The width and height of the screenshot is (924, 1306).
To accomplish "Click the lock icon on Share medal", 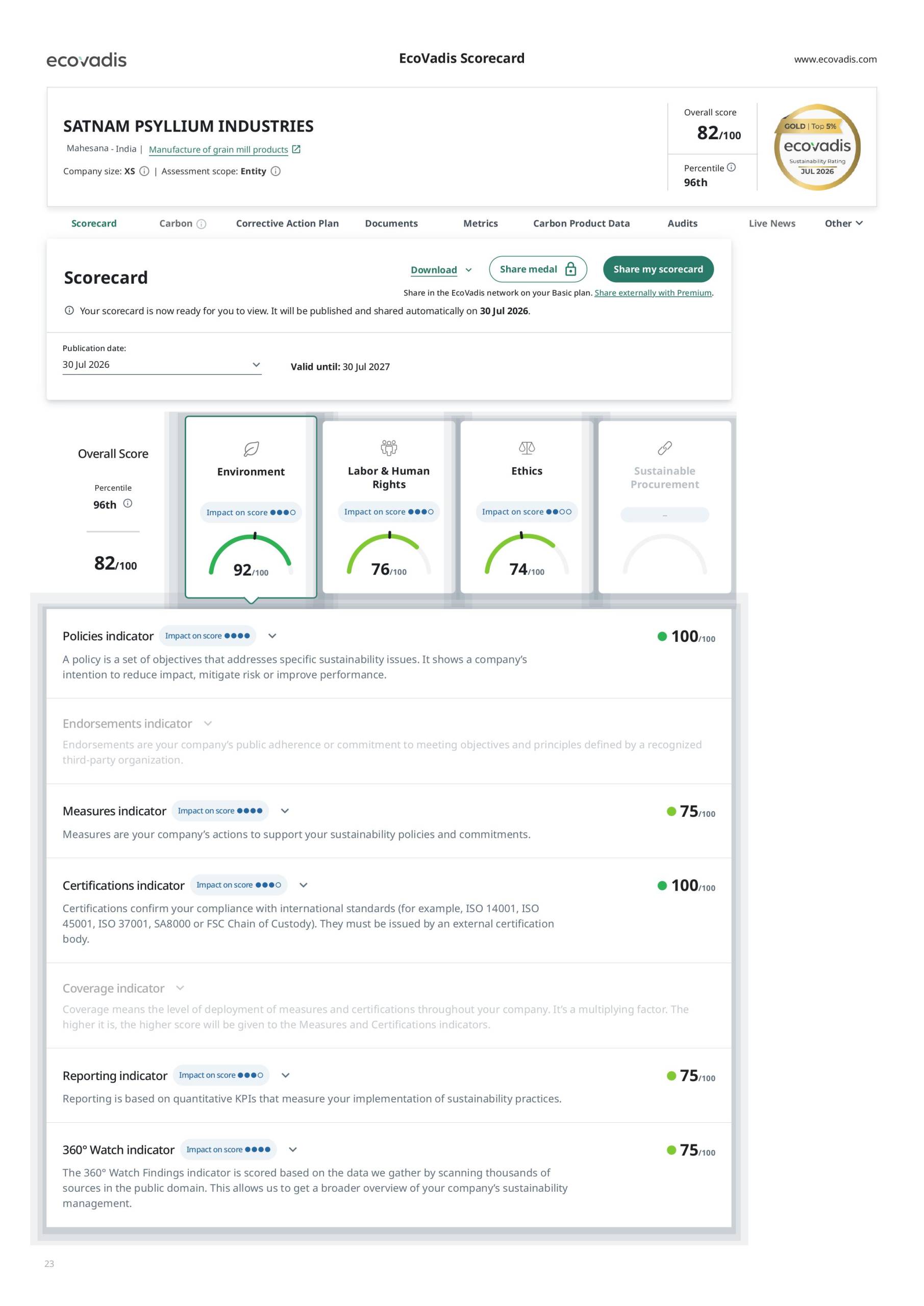I will tap(570, 269).
